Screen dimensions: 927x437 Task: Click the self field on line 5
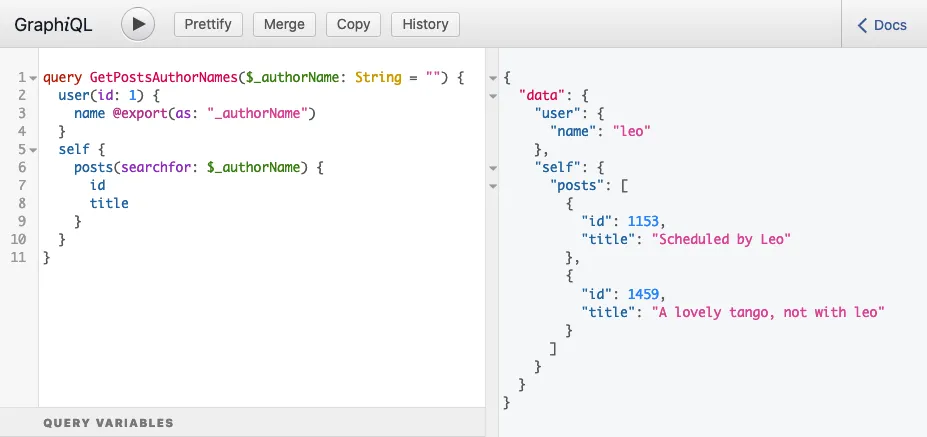[x=74, y=150]
